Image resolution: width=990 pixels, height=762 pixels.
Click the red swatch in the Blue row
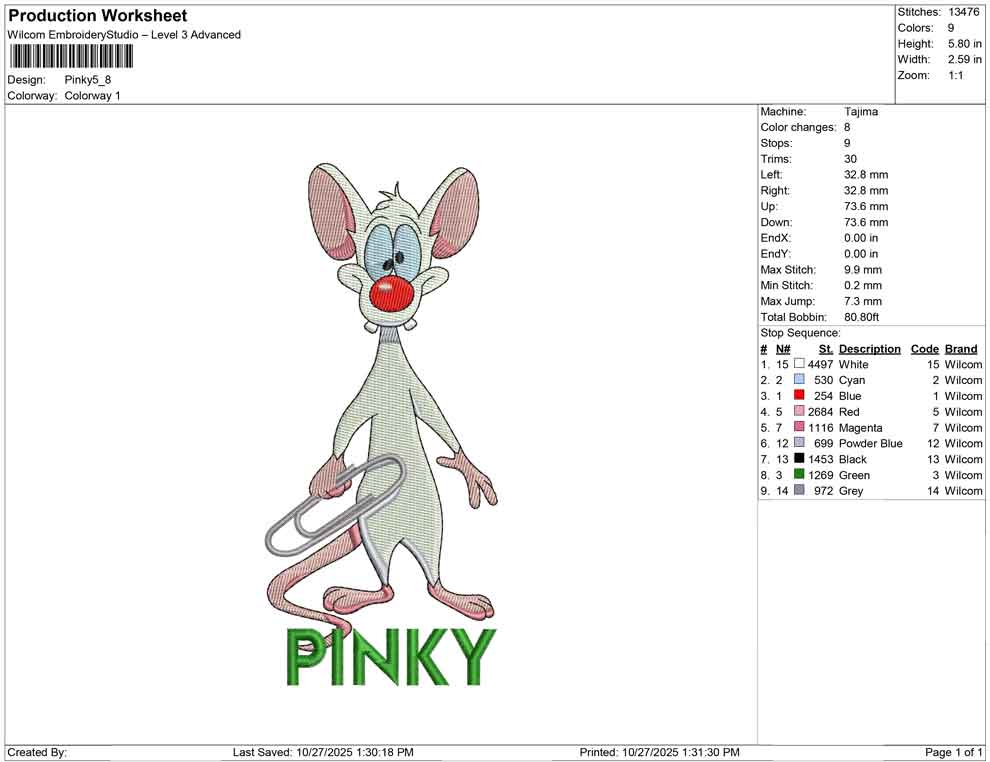[799, 395]
